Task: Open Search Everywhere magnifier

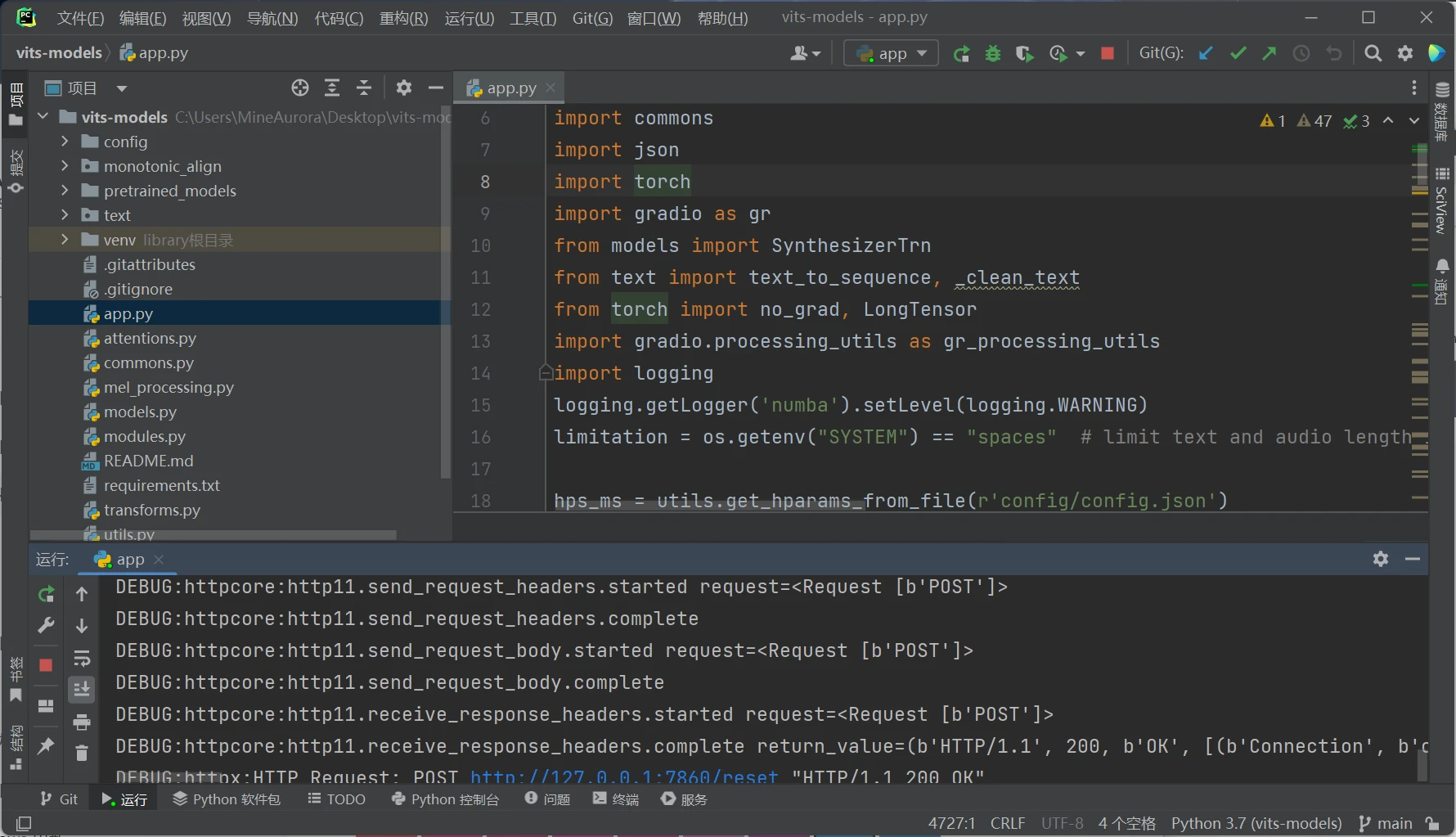Action: [1373, 53]
